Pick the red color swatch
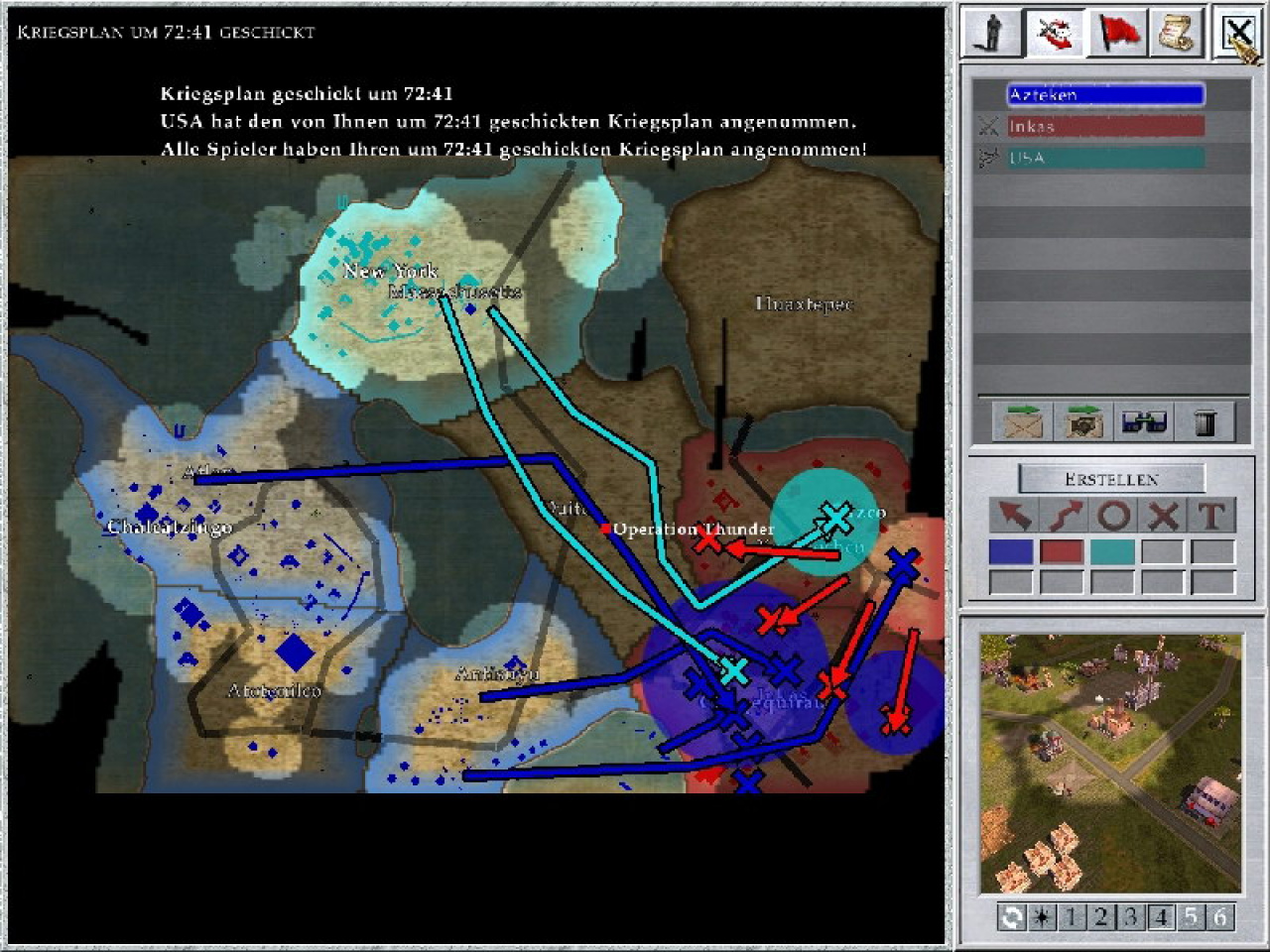 click(x=1062, y=552)
